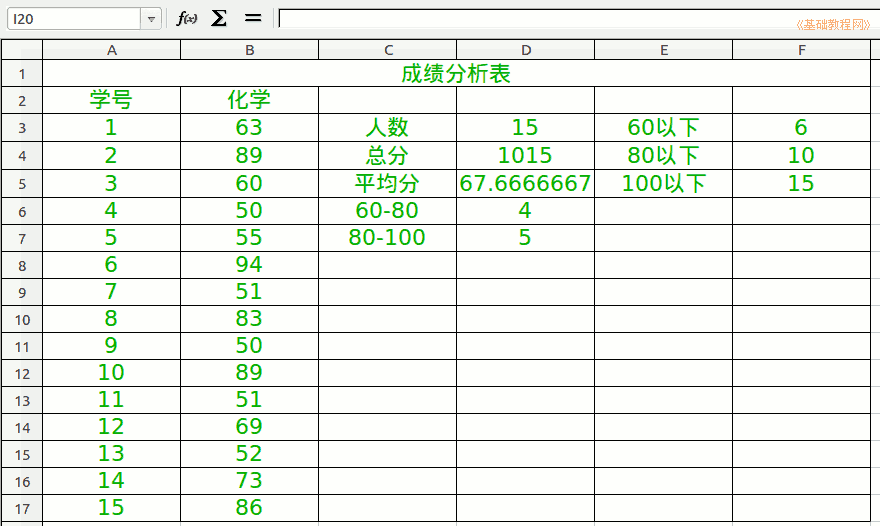Image resolution: width=880 pixels, height=526 pixels.
Task: Select chemistry score 73
Action: coord(250,481)
